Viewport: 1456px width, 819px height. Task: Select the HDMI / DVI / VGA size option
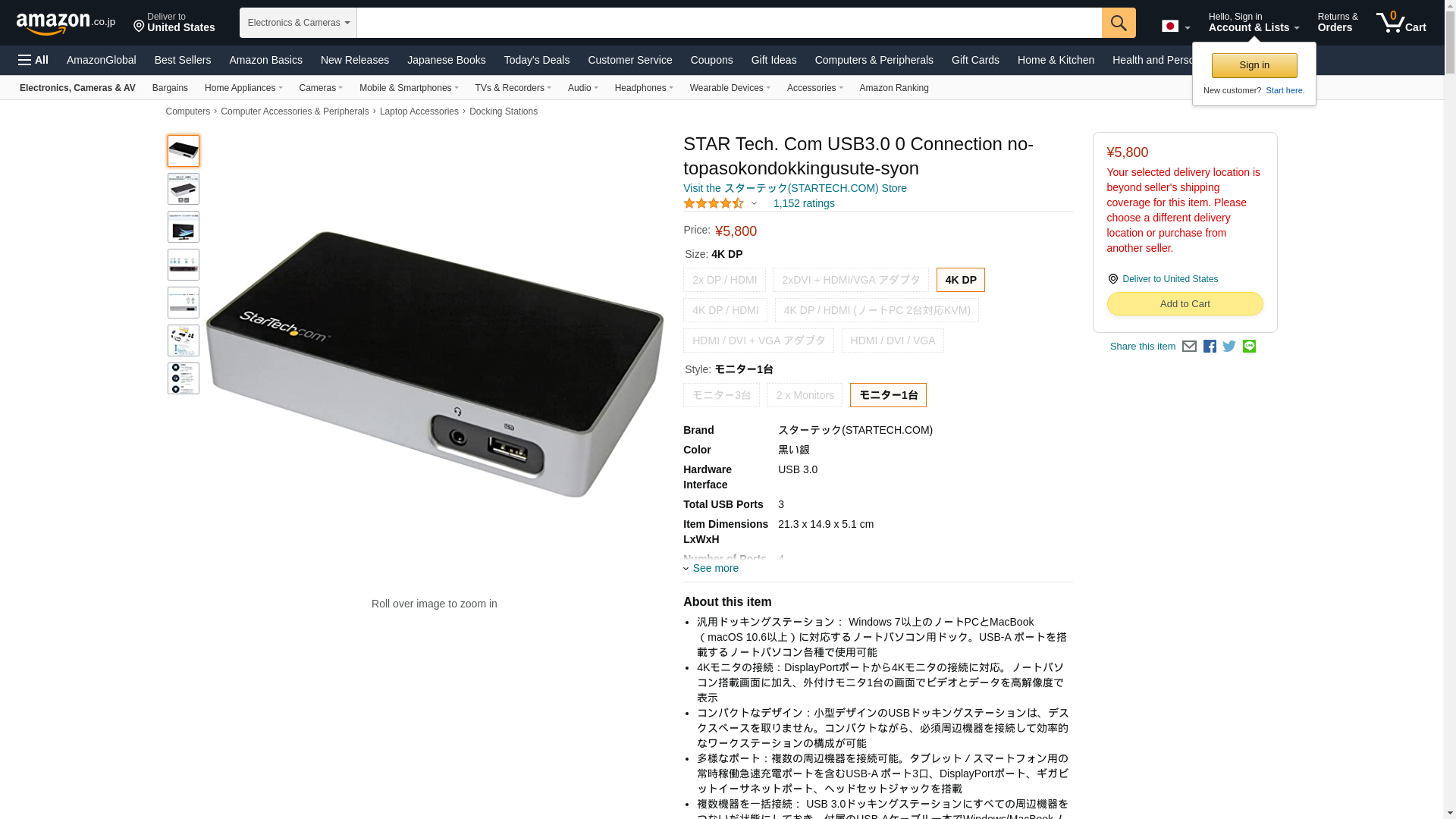pyautogui.click(x=893, y=340)
